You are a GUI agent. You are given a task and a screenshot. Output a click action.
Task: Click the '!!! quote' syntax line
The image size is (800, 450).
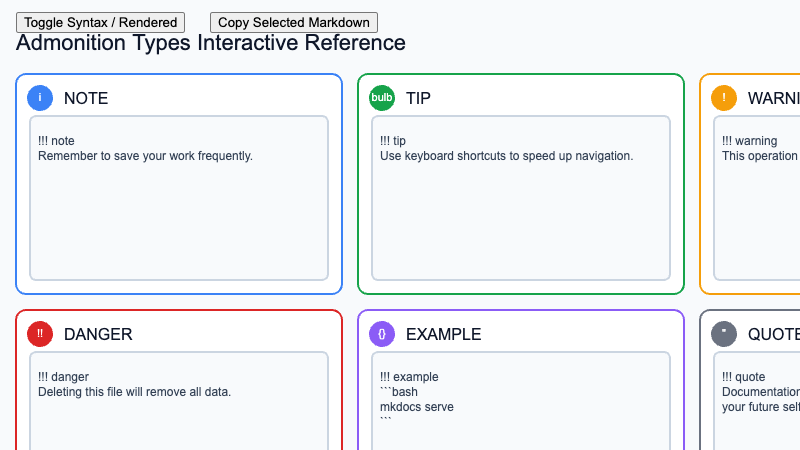[743, 377]
